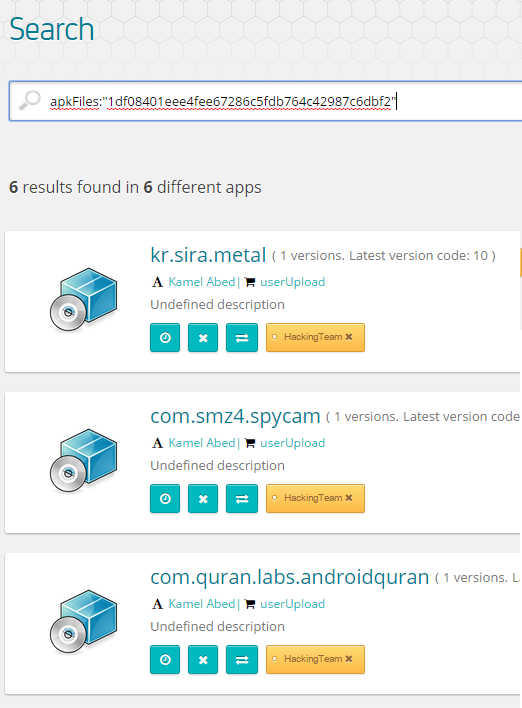Click the swap arrows button for com.quran.labs.androidquran

tap(242, 659)
